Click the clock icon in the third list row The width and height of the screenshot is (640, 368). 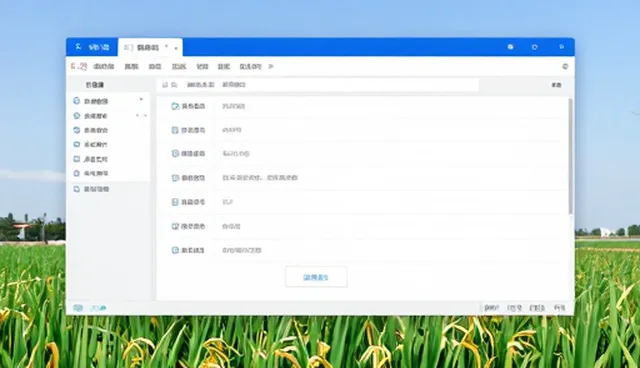(175, 153)
